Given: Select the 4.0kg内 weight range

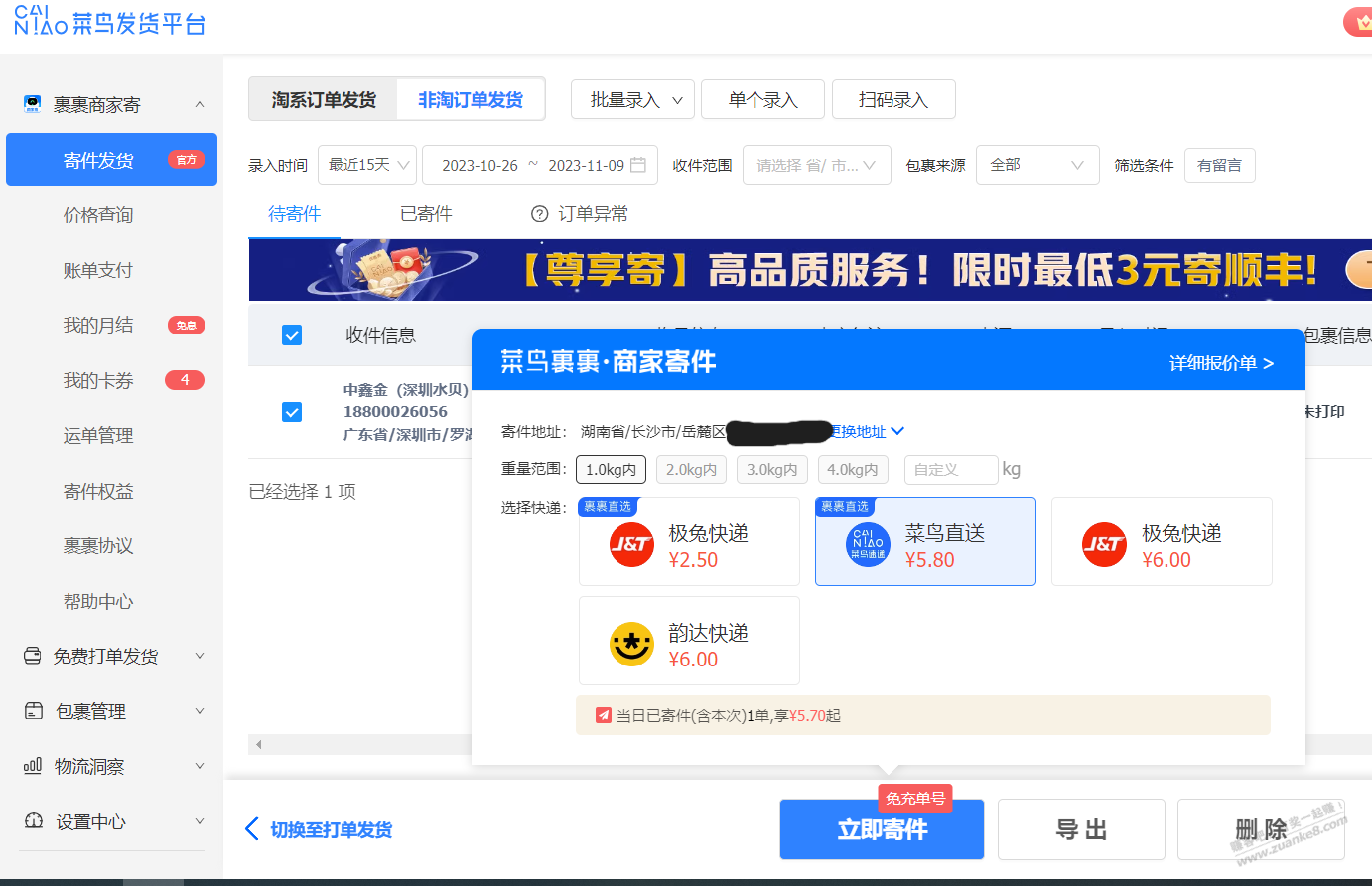Looking at the screenshot, I should click(x=853, y=470).
